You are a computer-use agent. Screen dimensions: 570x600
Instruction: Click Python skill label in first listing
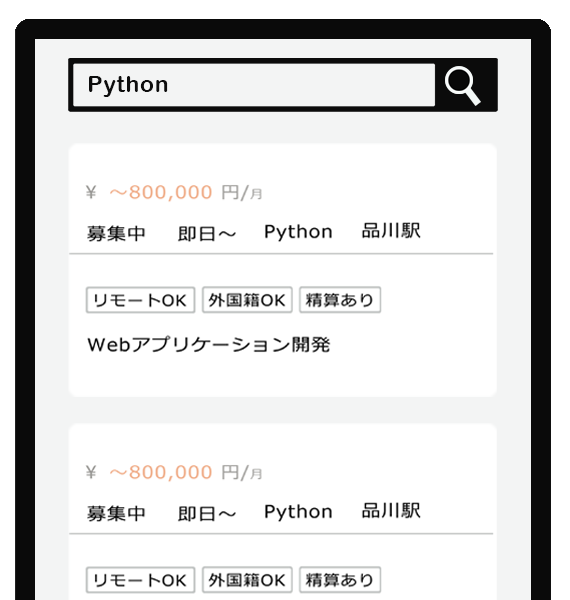coord(298,232)
